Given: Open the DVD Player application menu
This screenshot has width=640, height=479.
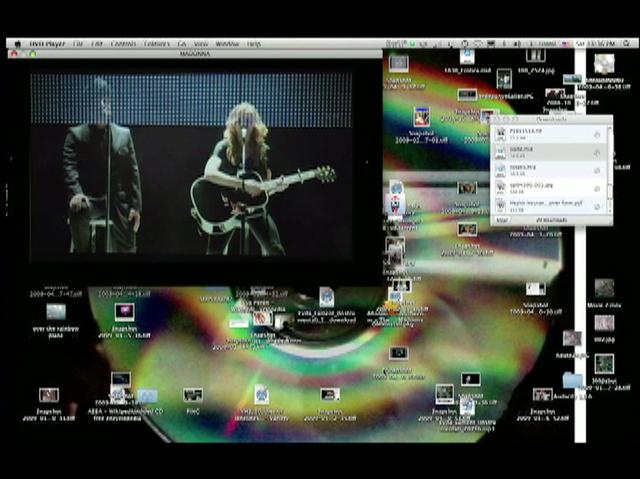Looking at the screenshot, I should pos(47,44).
